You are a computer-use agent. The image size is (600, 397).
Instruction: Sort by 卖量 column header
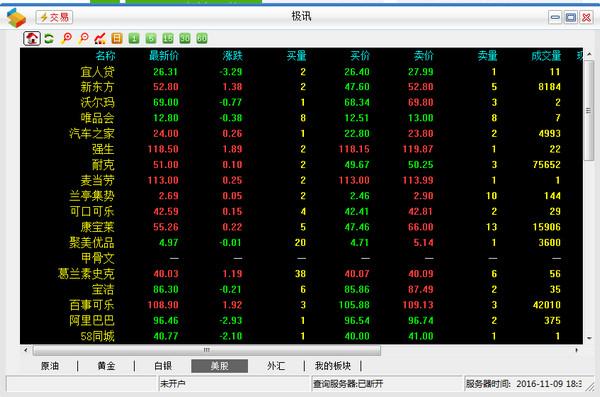[488, 56]
